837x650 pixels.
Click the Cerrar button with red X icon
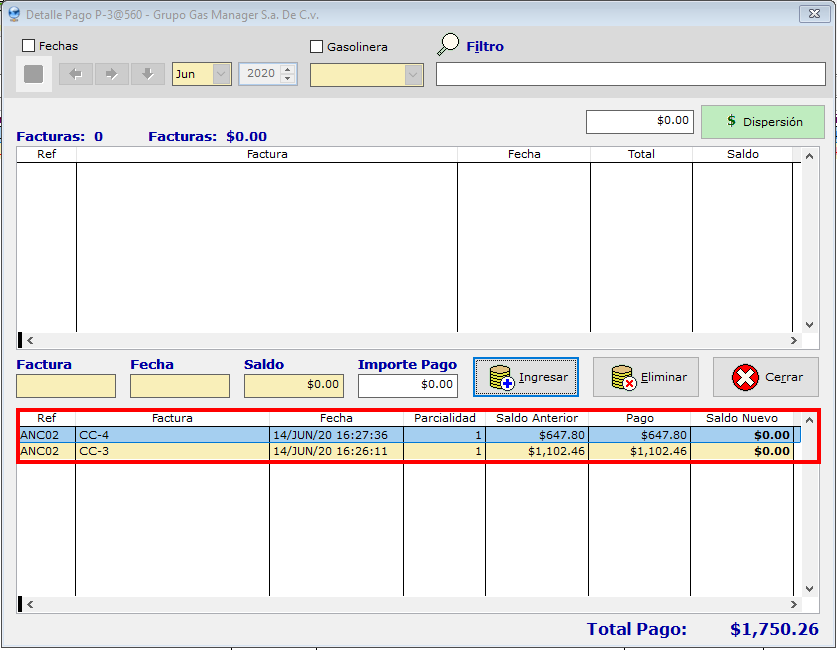765,377
